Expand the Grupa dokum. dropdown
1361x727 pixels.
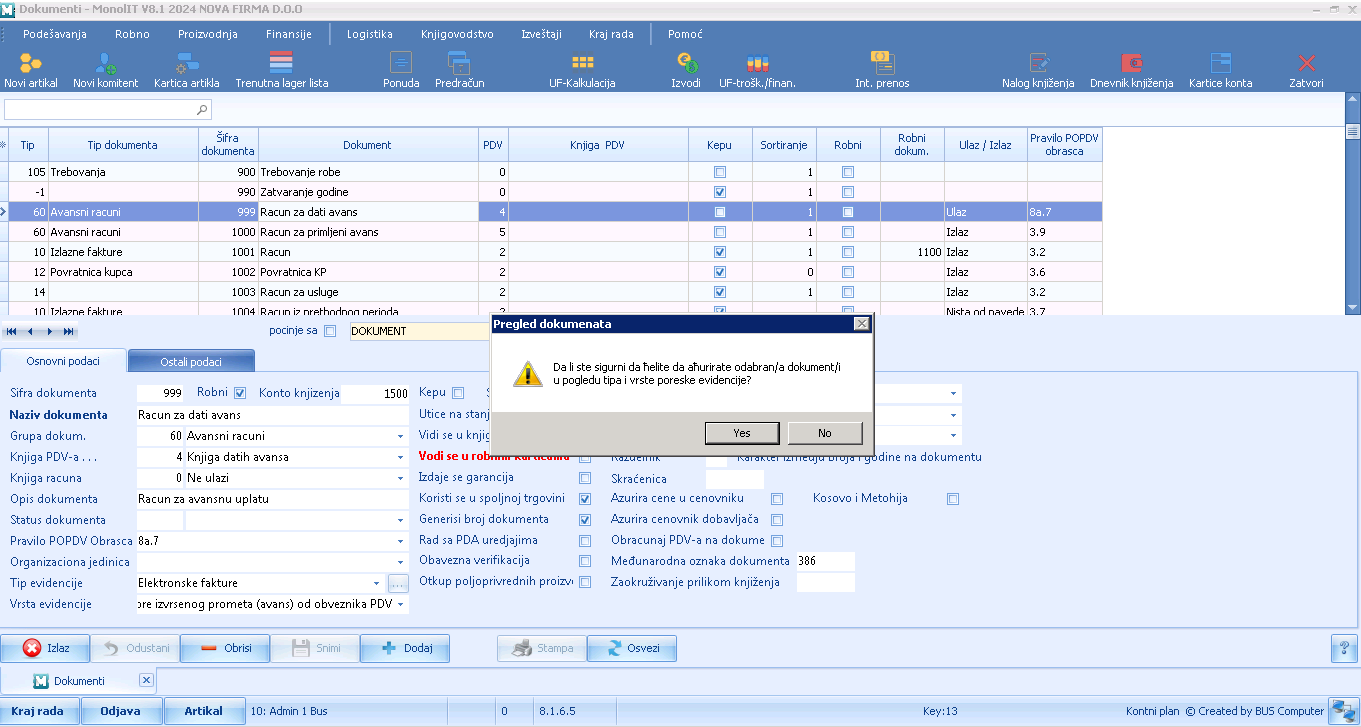pos(400,437)
